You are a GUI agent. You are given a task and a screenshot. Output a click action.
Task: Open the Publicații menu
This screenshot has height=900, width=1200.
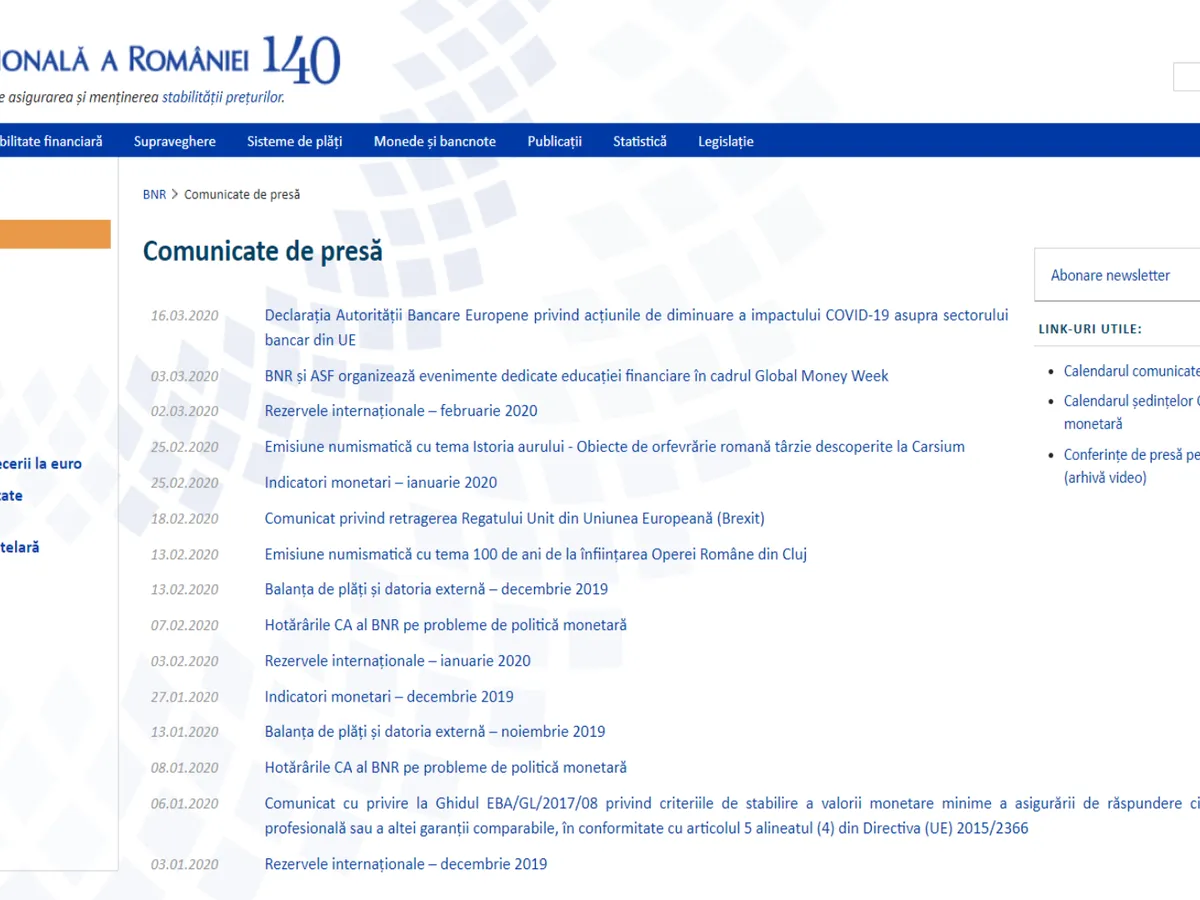(554, 141)
